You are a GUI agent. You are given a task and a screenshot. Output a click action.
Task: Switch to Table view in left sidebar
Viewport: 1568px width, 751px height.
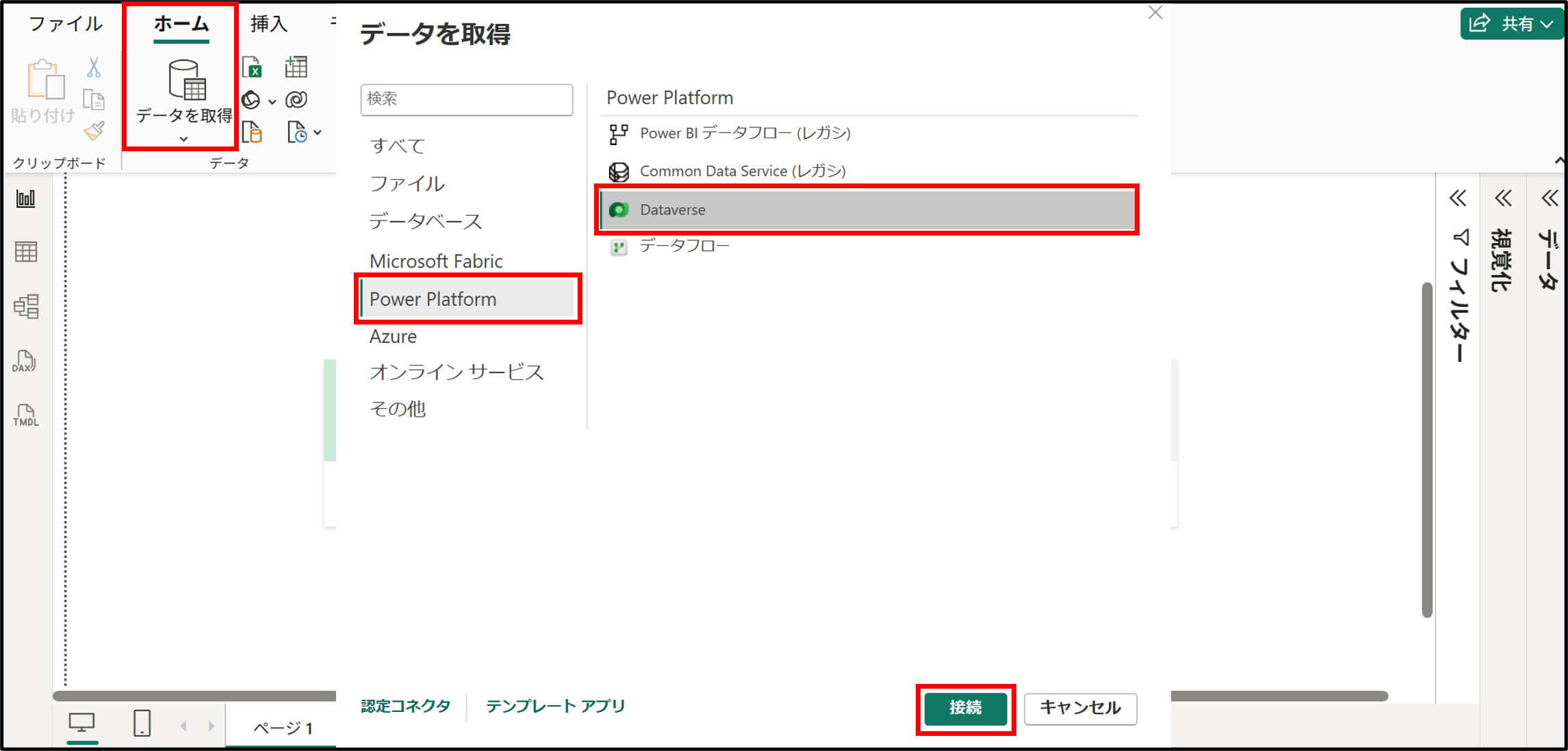(26, 253)
